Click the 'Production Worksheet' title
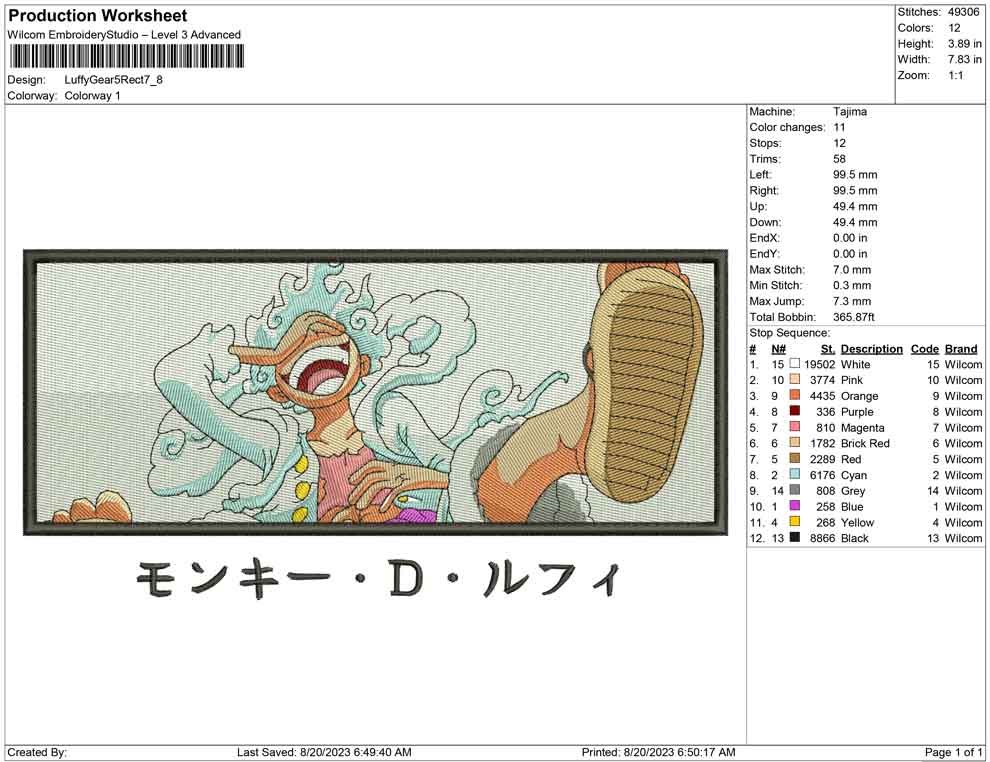The image size is (990, 762). point(97,16)
